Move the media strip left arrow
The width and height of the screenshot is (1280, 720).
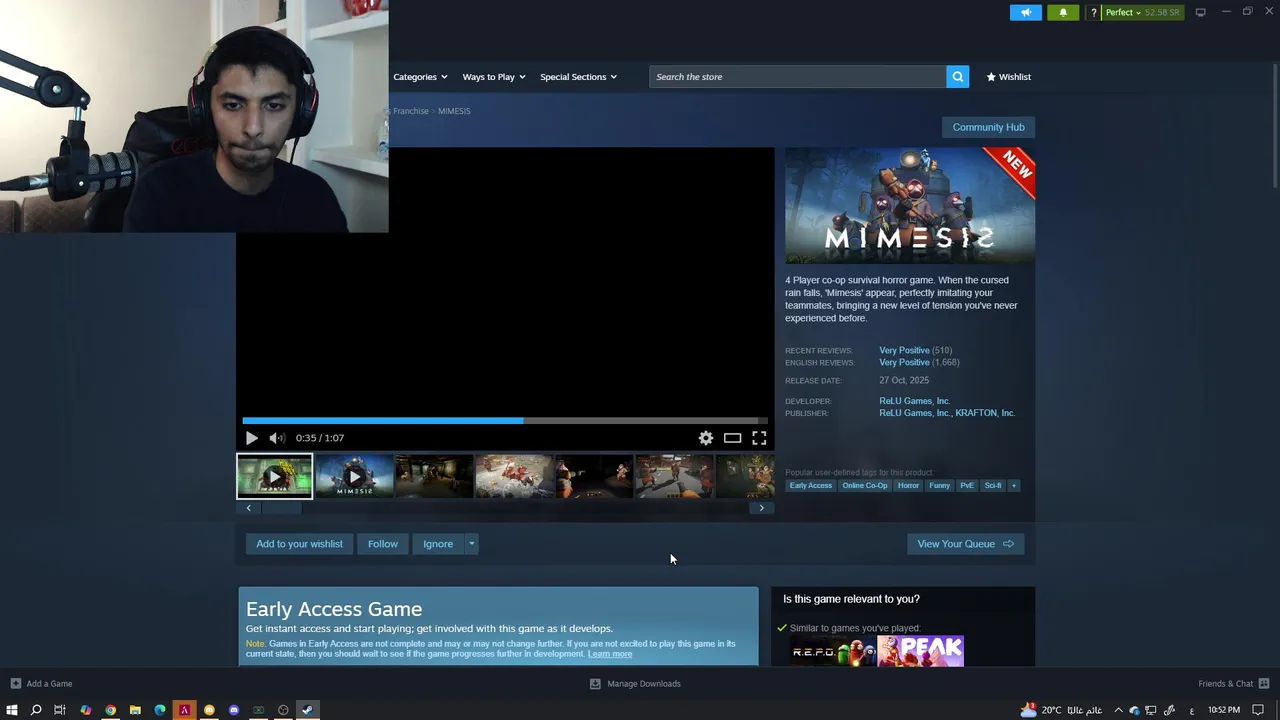pos(249,508)
